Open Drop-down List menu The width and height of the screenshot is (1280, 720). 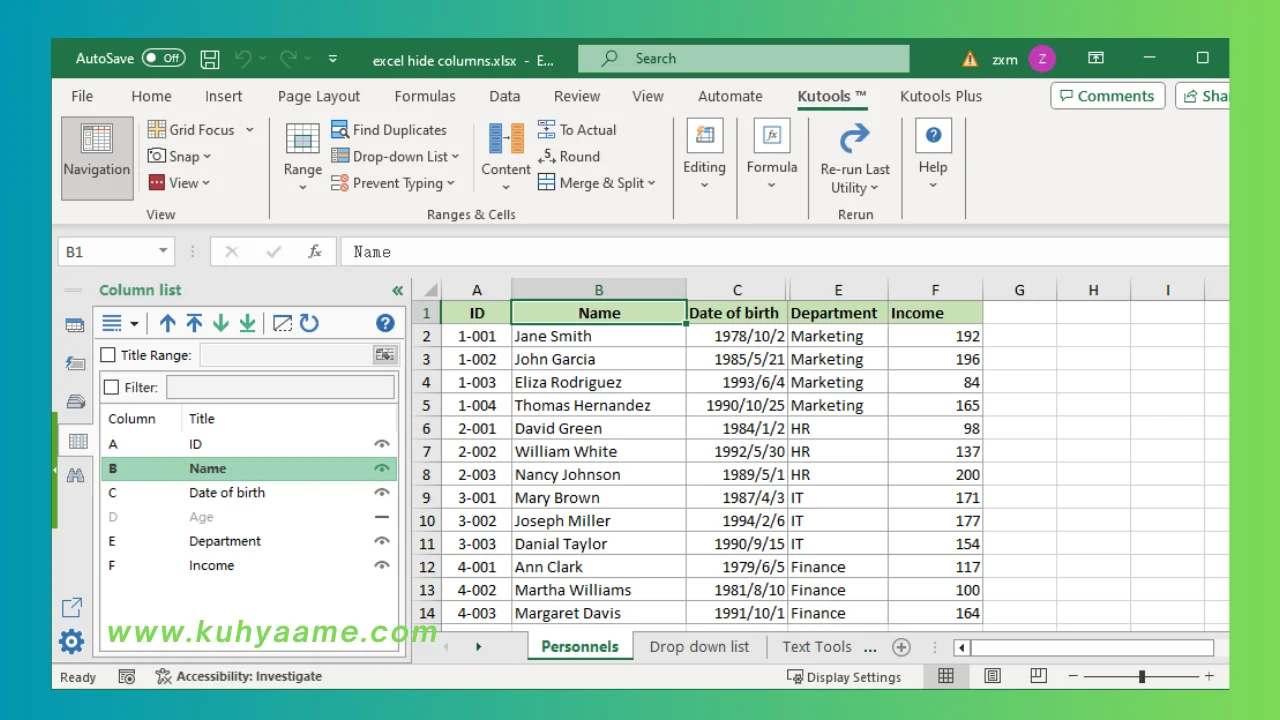[x=395, y=156]
